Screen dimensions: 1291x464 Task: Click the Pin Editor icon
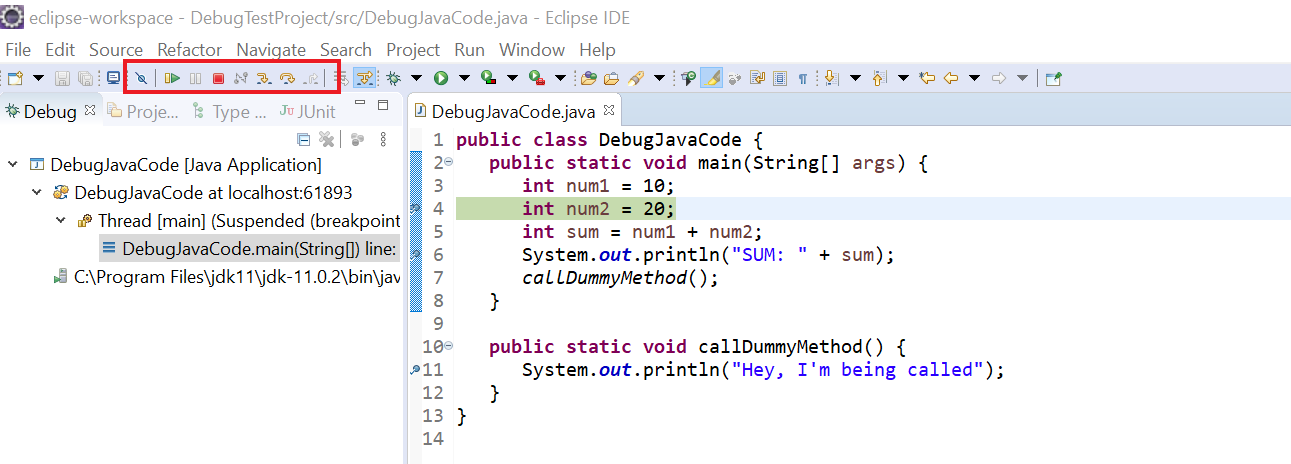point(1053,77)
